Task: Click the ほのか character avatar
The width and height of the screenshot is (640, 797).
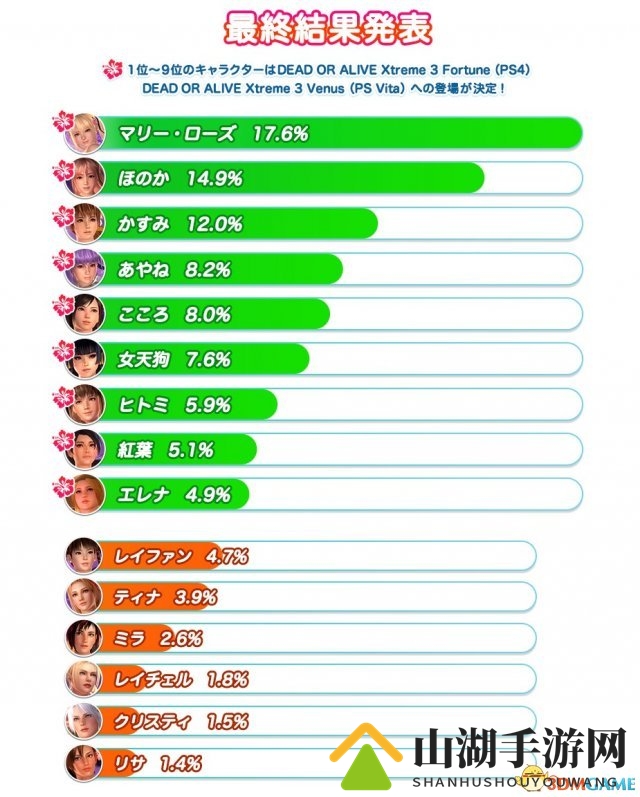Action: point(84,178)
